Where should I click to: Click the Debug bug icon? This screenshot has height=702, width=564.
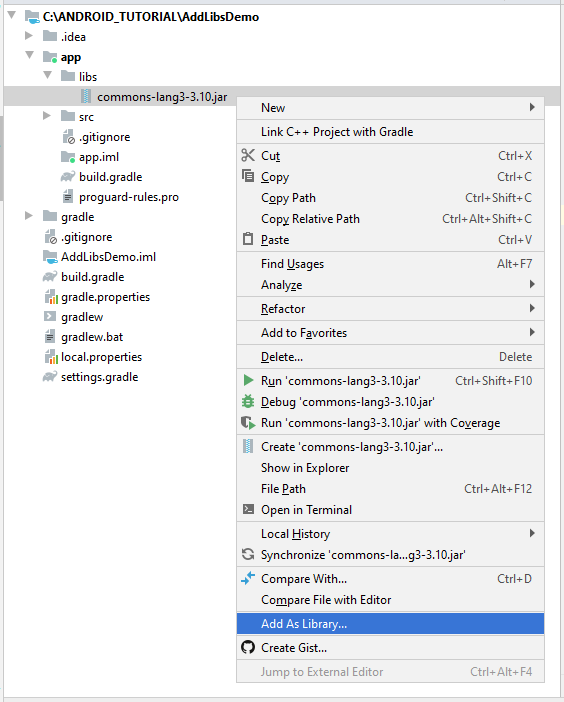tap(248, 401)
